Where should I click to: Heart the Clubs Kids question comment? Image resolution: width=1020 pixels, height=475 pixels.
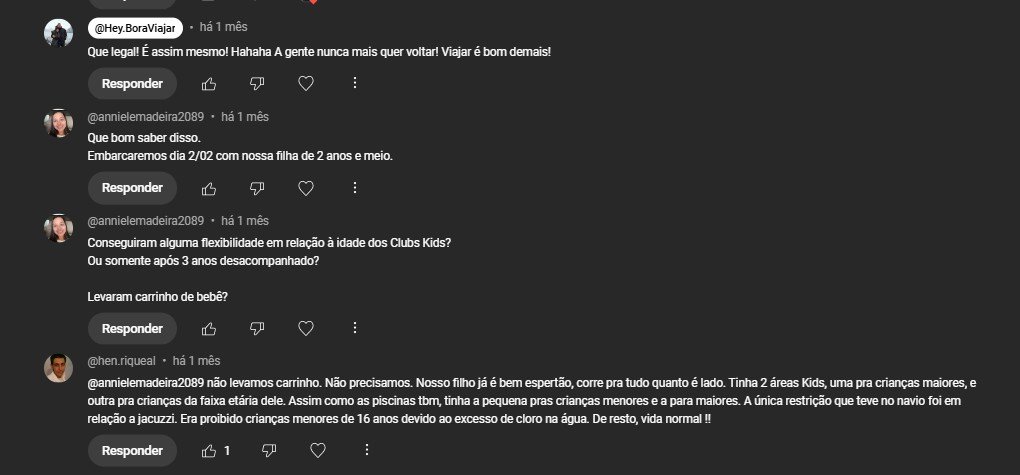[x=306, y=329]
